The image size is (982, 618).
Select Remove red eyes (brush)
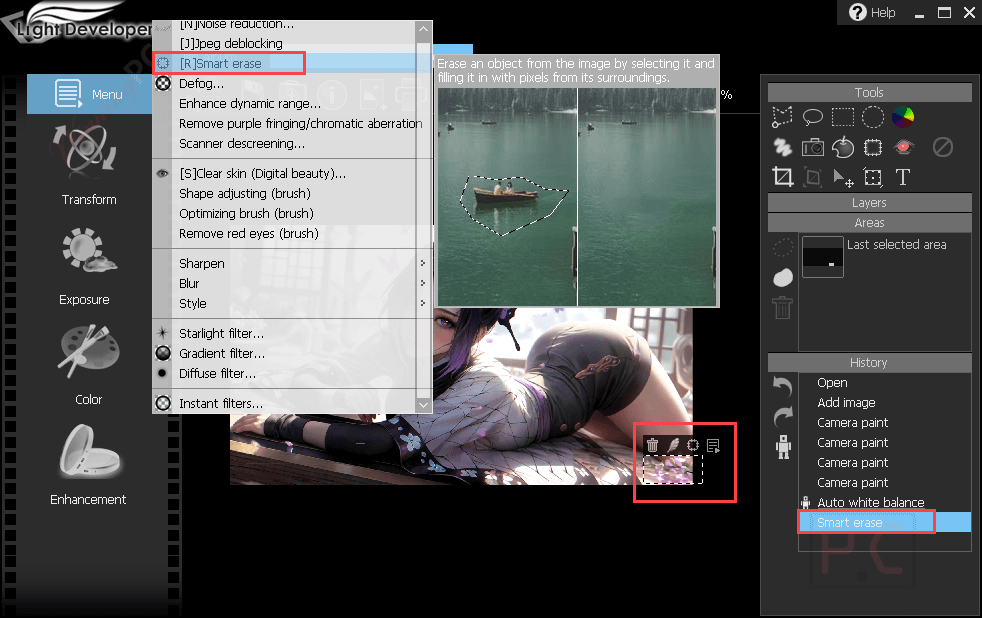284,234
